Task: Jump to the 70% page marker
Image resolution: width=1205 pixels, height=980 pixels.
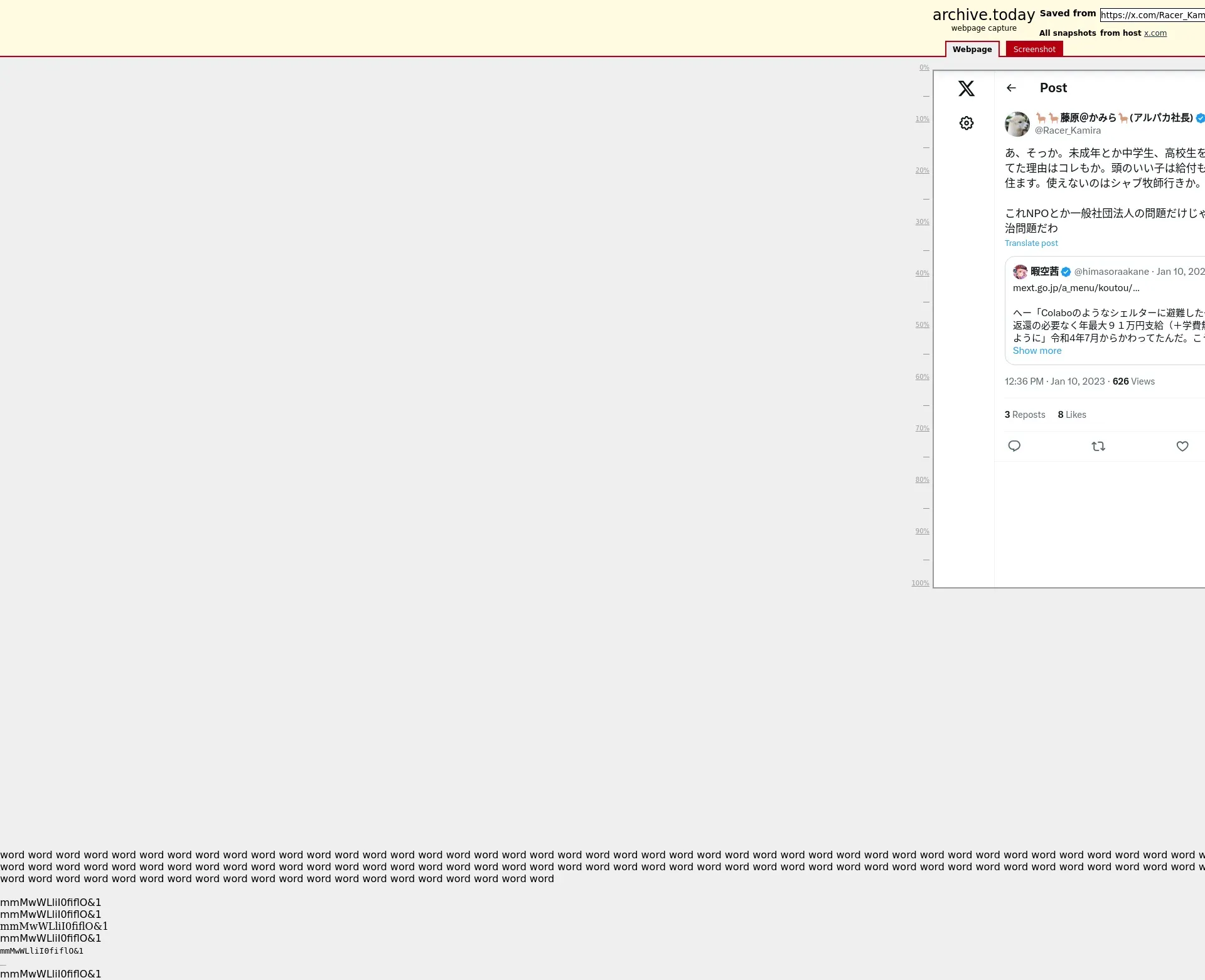Action: coord(922,428)
